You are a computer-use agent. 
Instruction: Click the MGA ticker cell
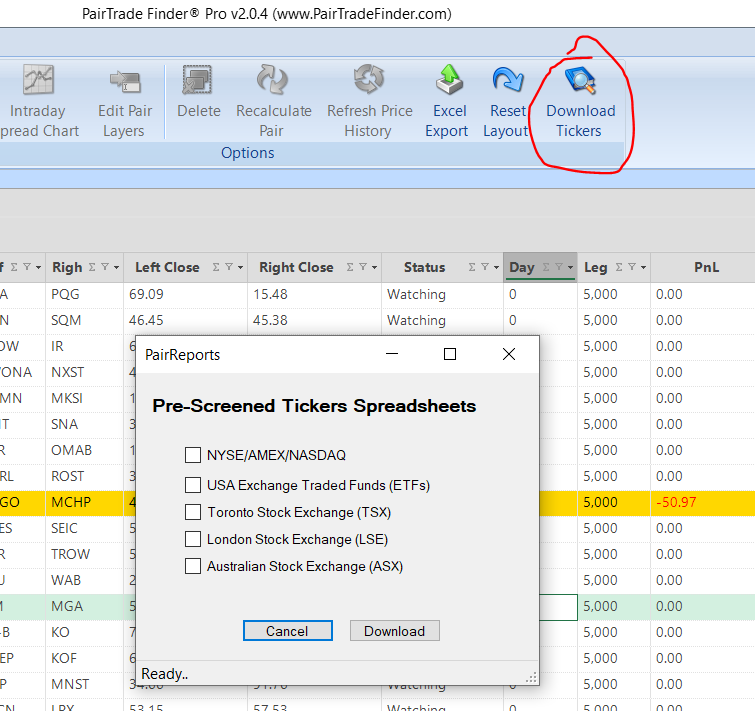tap(84, 606)
